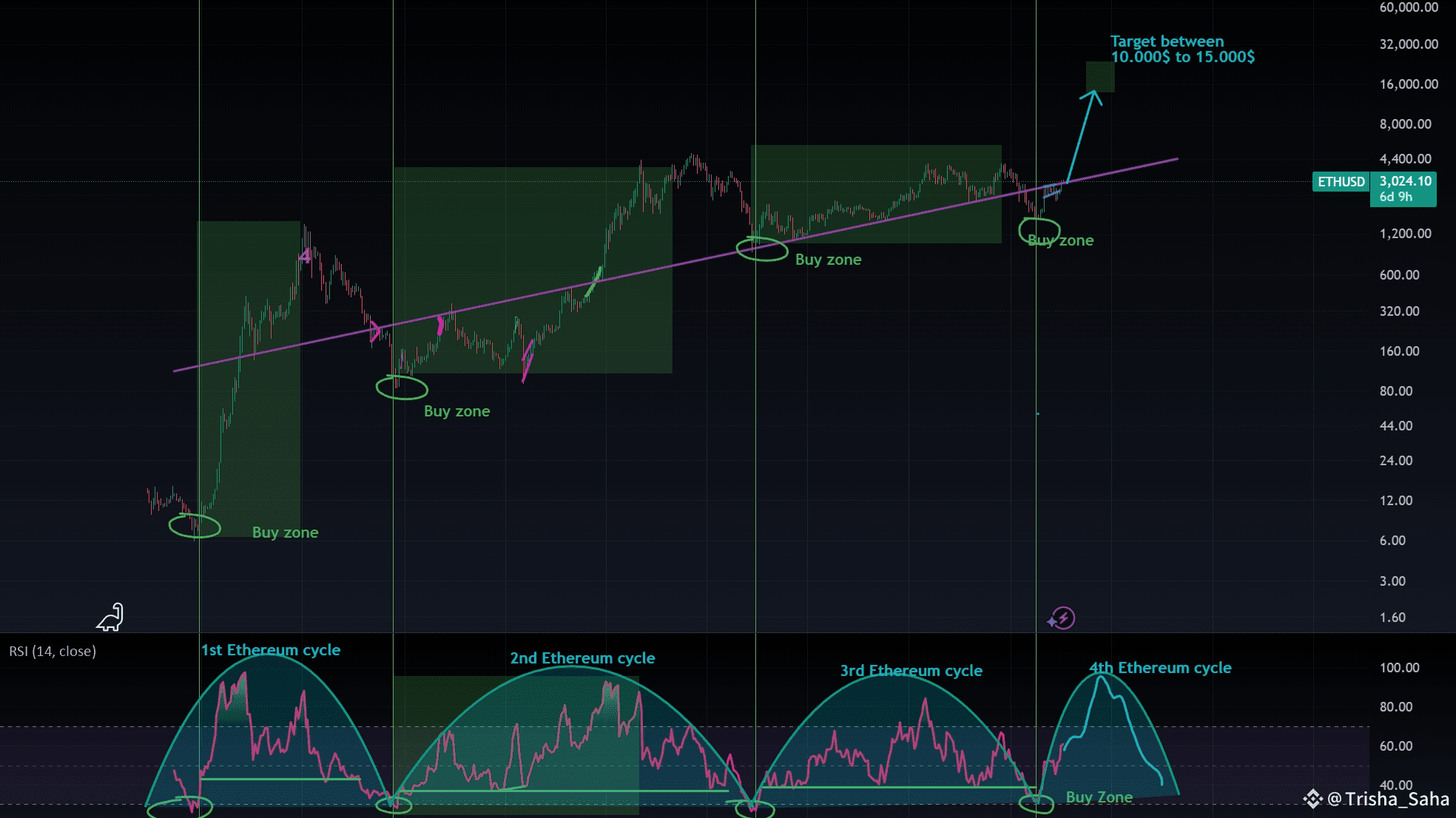
Task: Click the Target between 10.000$ to 15.000$ text
Action: 1182,50
